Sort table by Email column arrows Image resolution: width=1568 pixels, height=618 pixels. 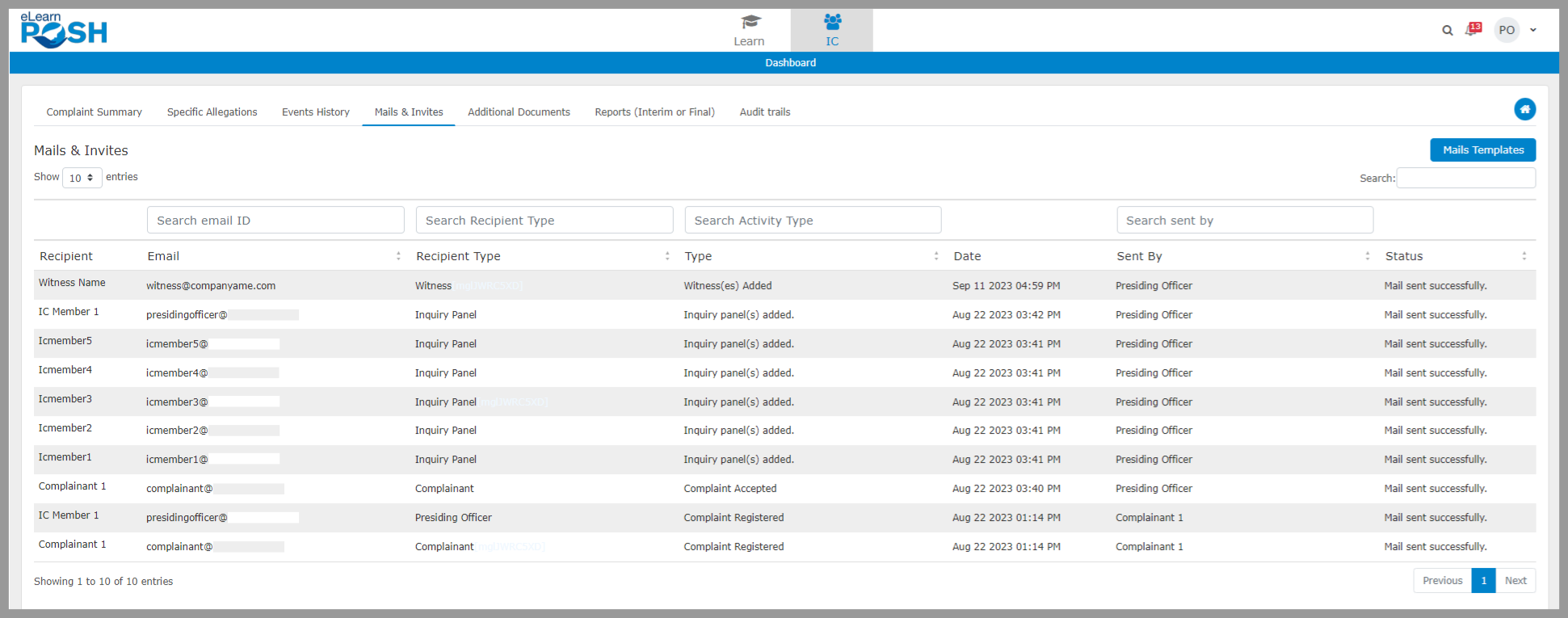tap(398, 256)
